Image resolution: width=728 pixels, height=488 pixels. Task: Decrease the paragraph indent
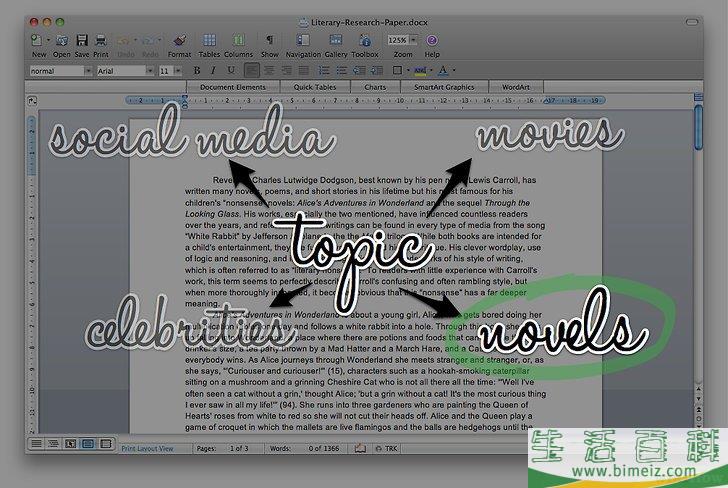[359, 71]
